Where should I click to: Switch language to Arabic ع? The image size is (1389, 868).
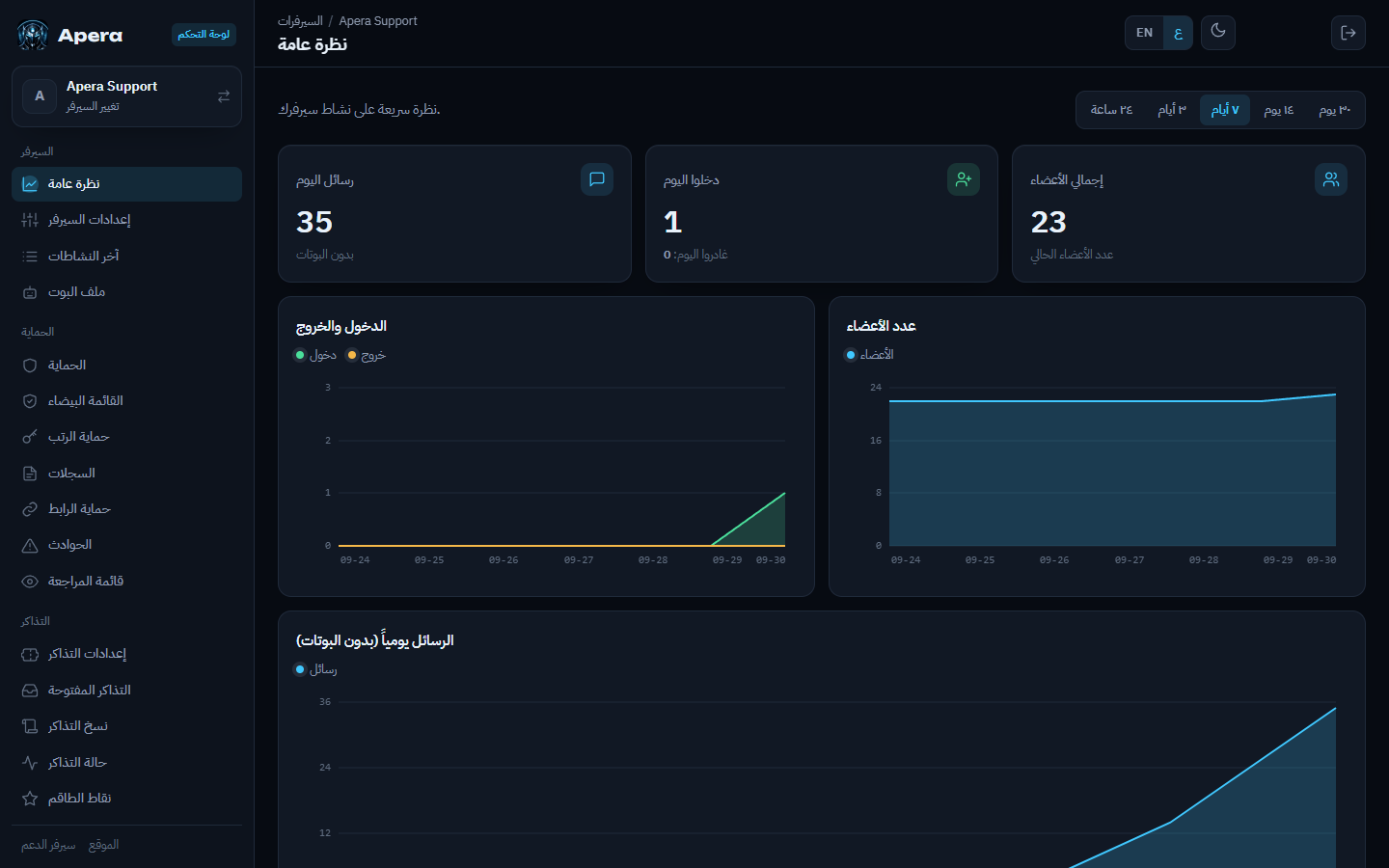click(x=1178, y=33)
